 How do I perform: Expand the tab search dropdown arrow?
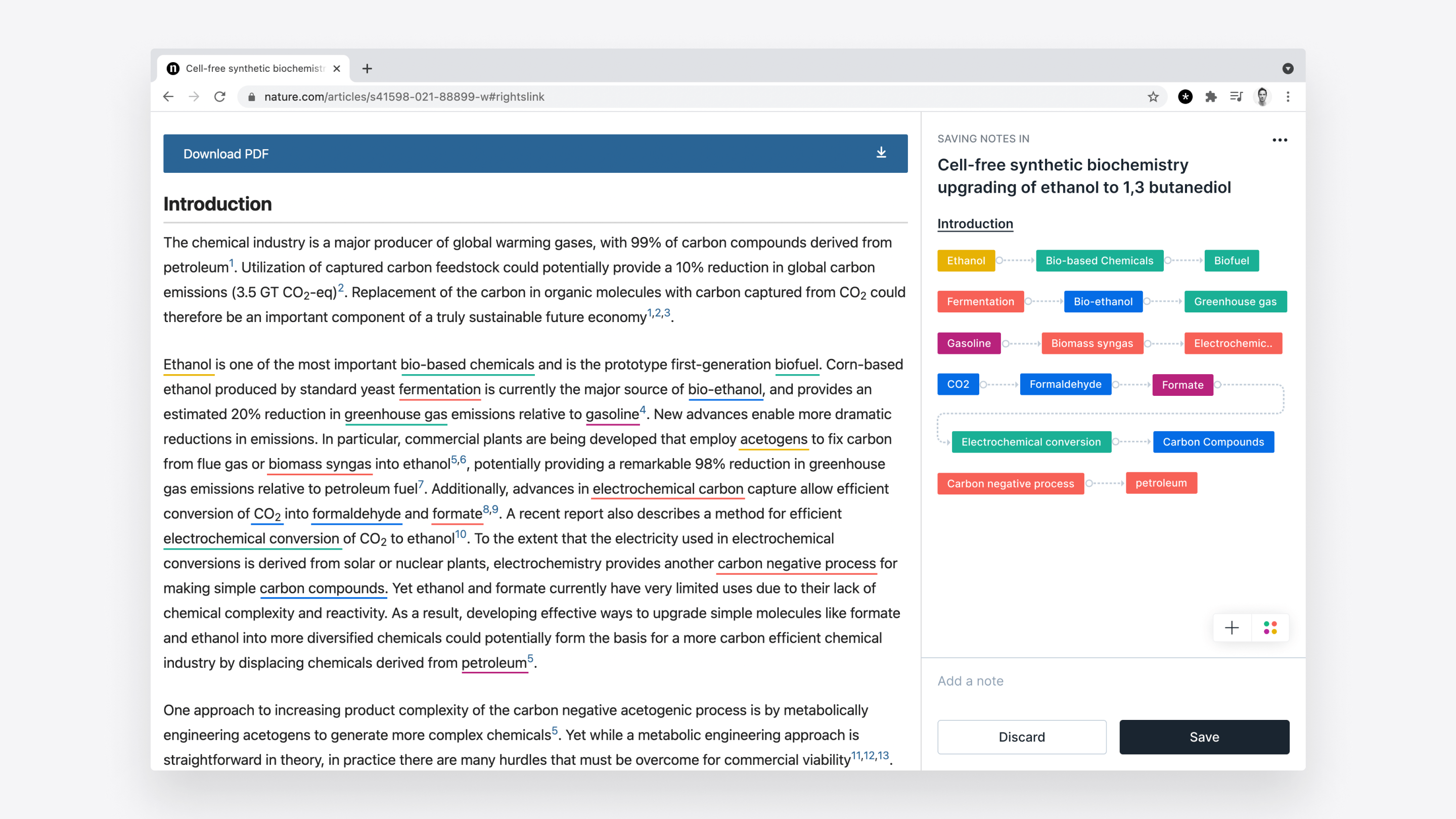pos(1288,68)
